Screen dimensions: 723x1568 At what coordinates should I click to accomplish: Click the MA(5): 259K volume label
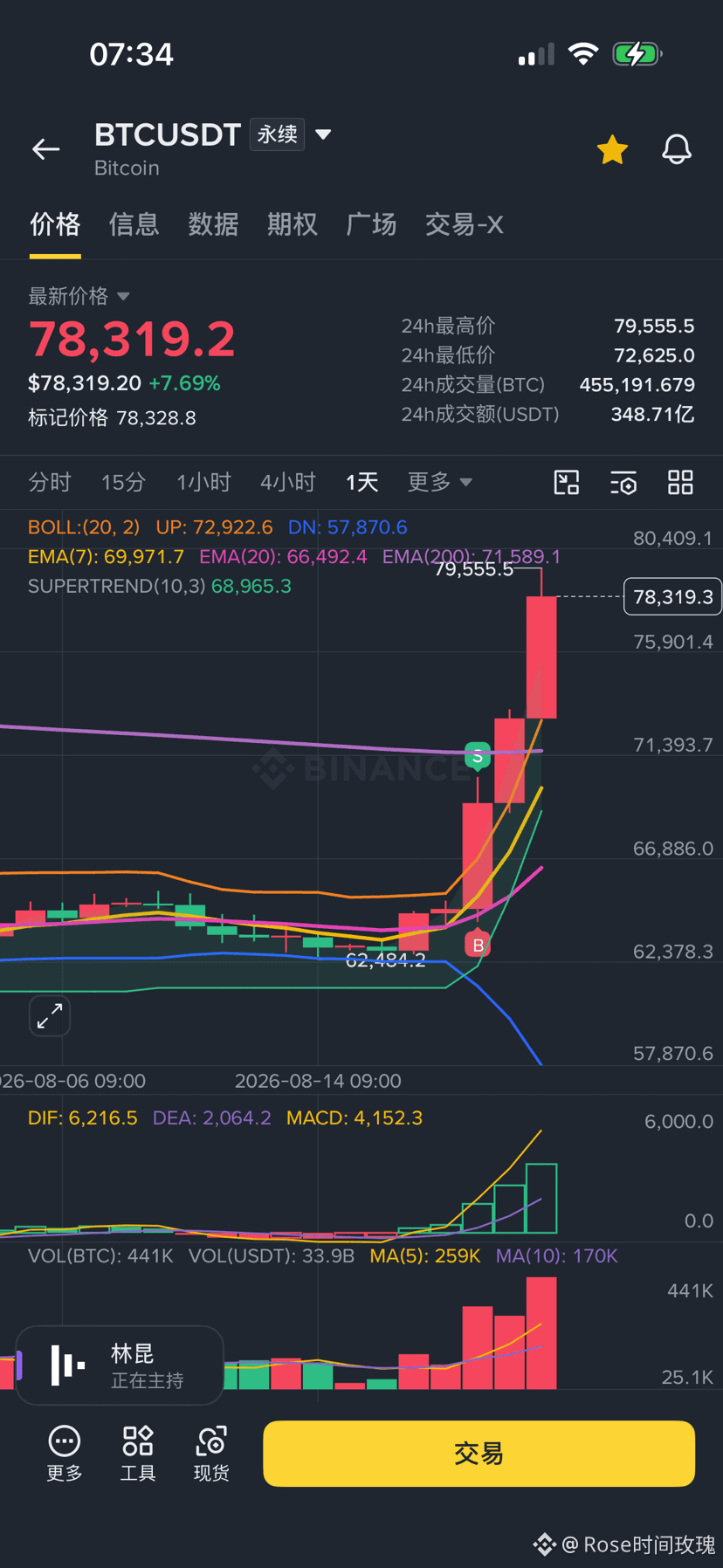pos(425,1255)
